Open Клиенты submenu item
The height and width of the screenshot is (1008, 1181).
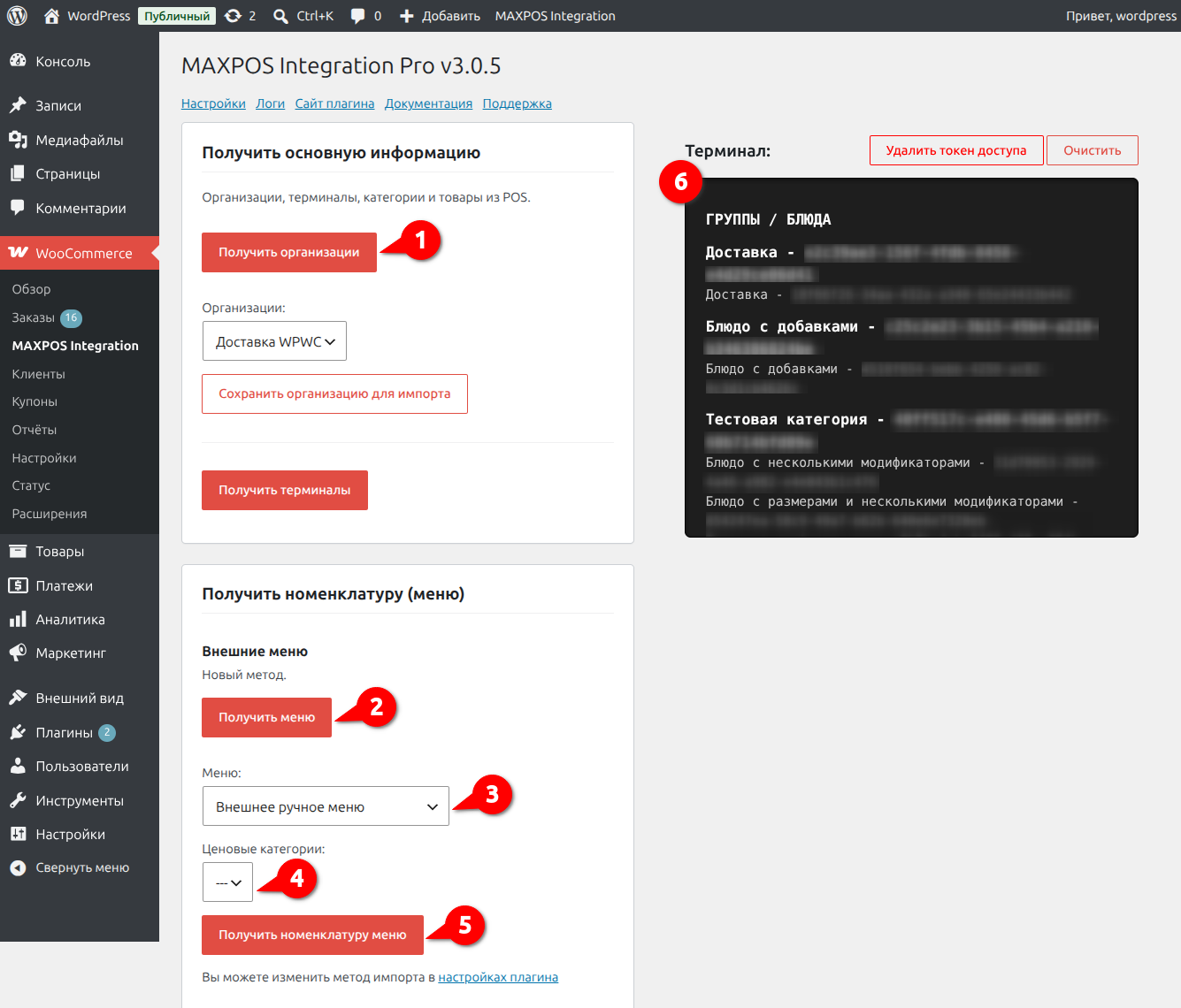coord(39,374)
